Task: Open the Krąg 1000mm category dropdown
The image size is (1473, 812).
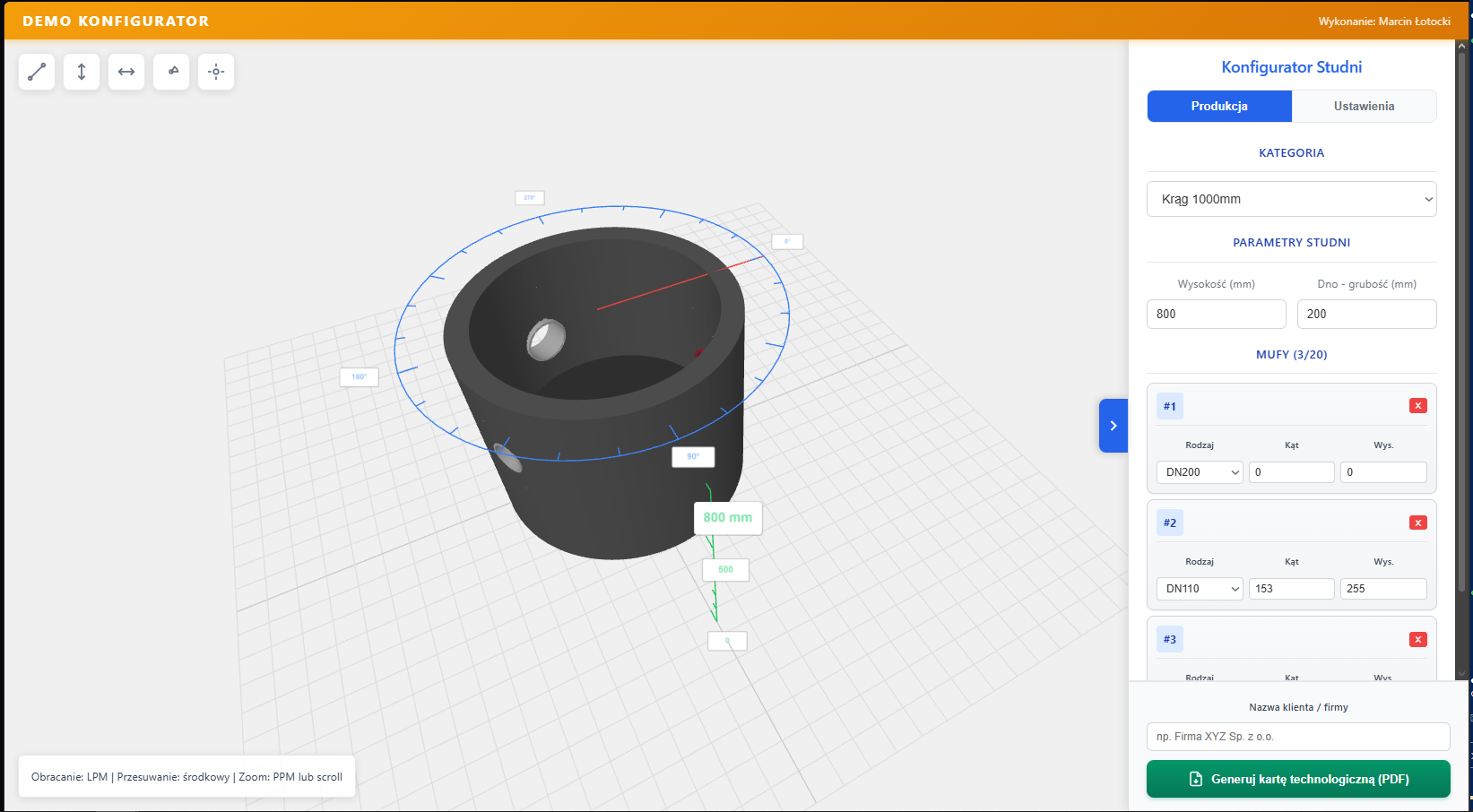Action: (1292, 199)
